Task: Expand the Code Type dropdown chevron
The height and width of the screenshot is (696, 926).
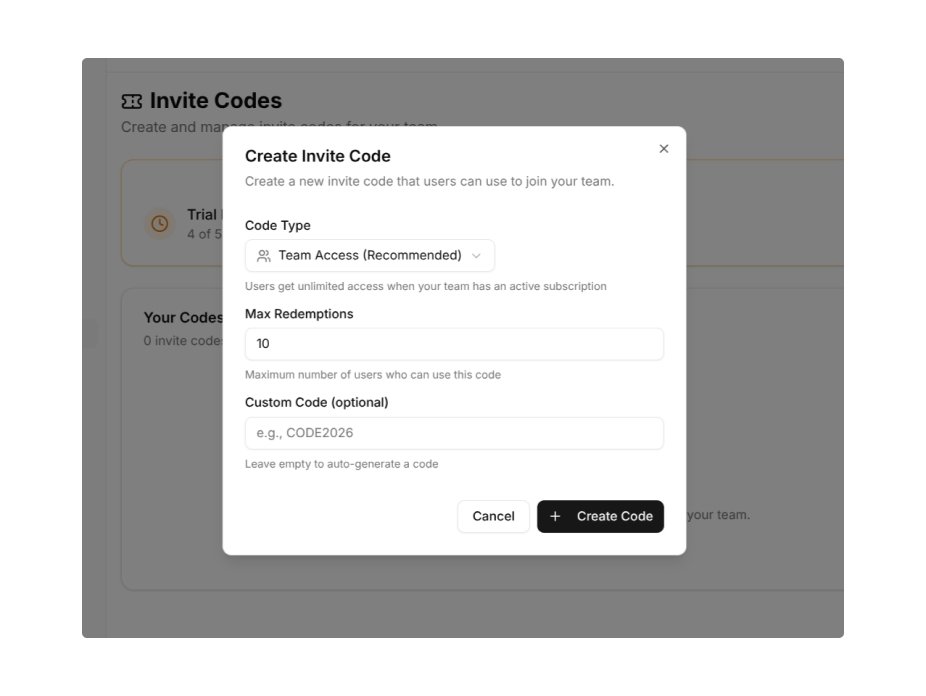Action: tap(476, 256)
